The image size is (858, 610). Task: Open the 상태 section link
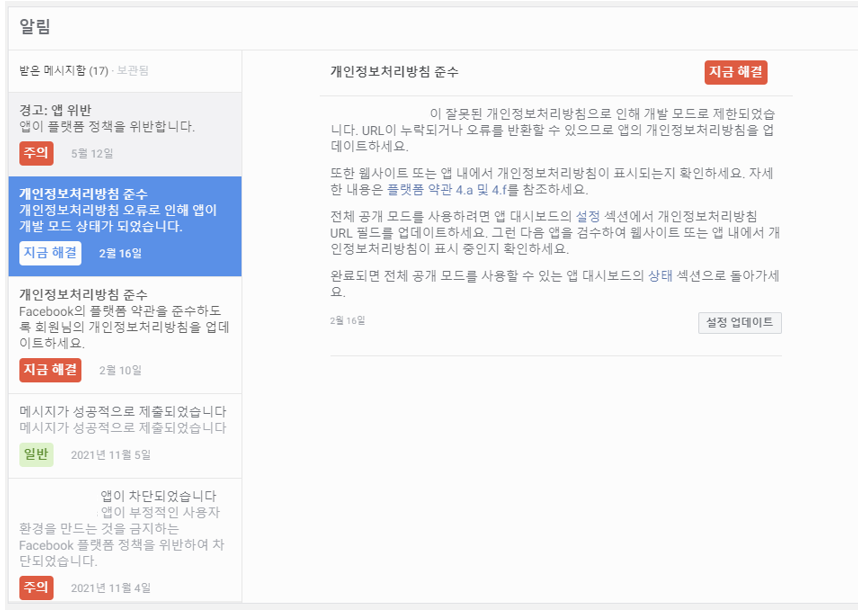(660, 276)
